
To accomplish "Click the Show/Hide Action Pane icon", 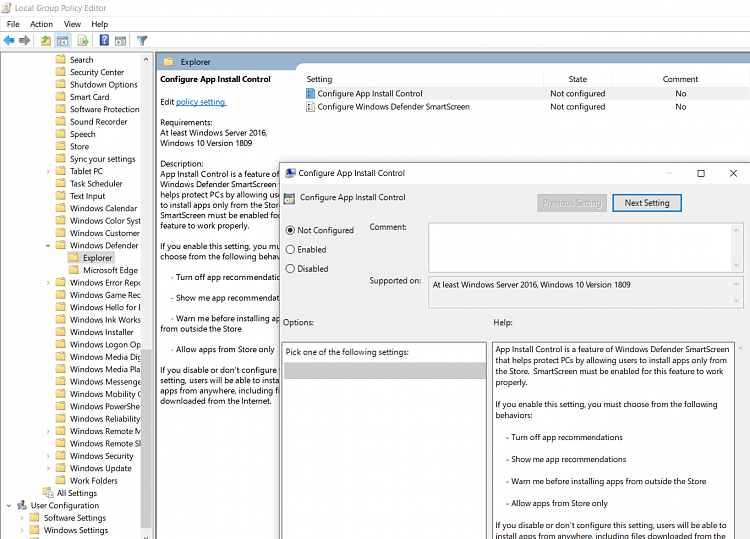I will click(121, 41).
